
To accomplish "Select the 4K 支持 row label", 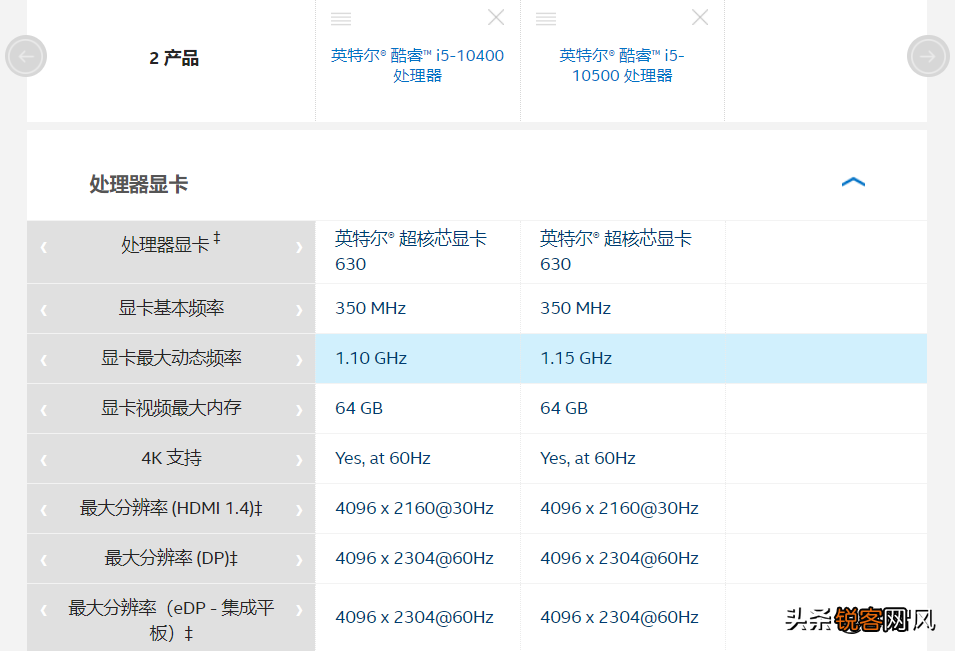I will point(171,458).
